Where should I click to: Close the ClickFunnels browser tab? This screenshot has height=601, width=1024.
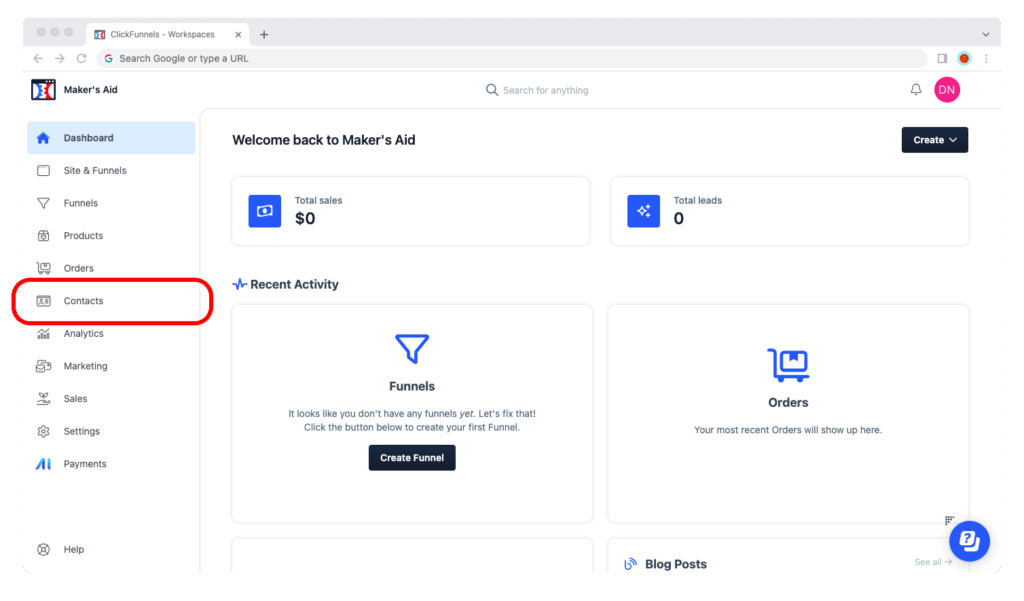coord(238,35)
